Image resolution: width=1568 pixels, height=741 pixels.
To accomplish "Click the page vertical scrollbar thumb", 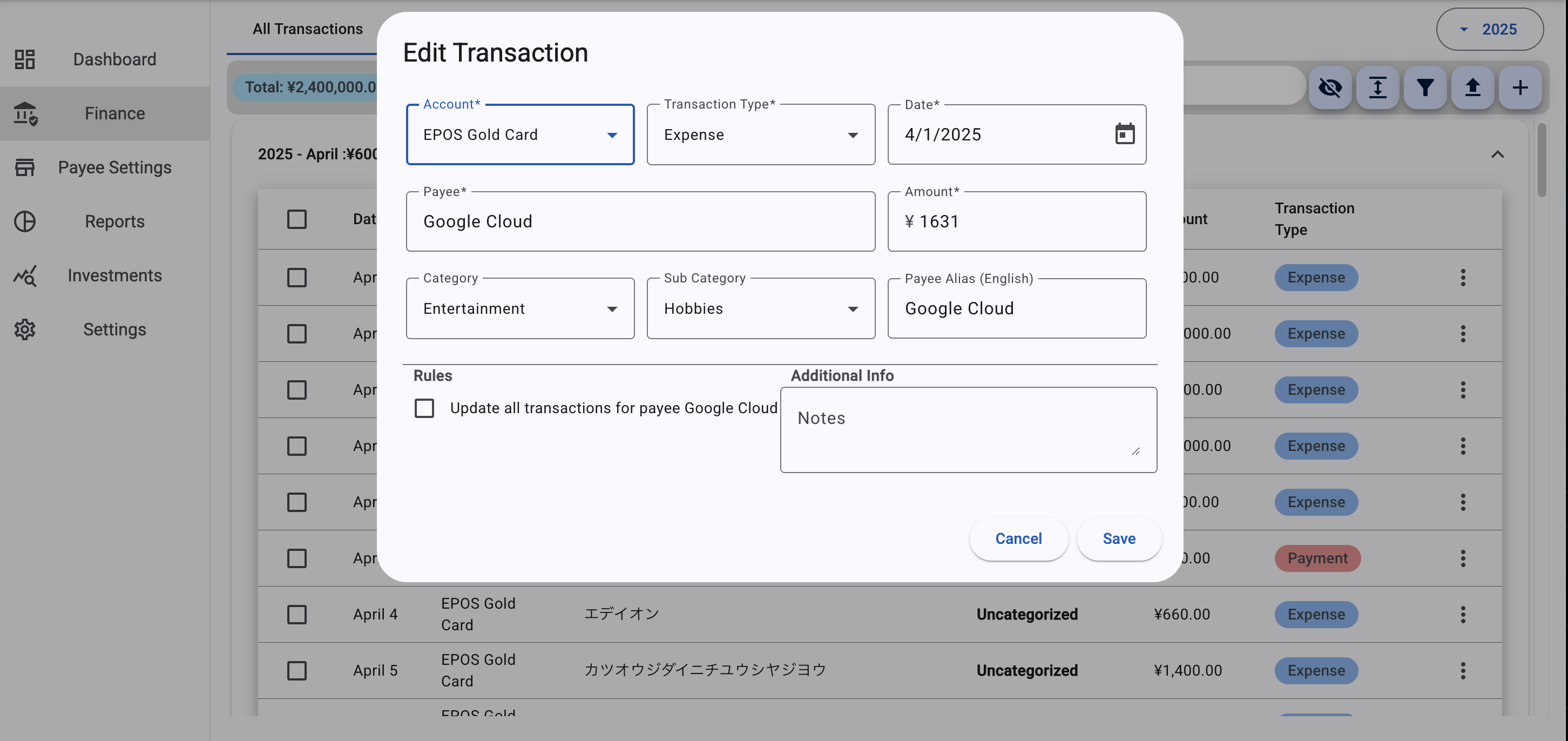I will 1542,160.
